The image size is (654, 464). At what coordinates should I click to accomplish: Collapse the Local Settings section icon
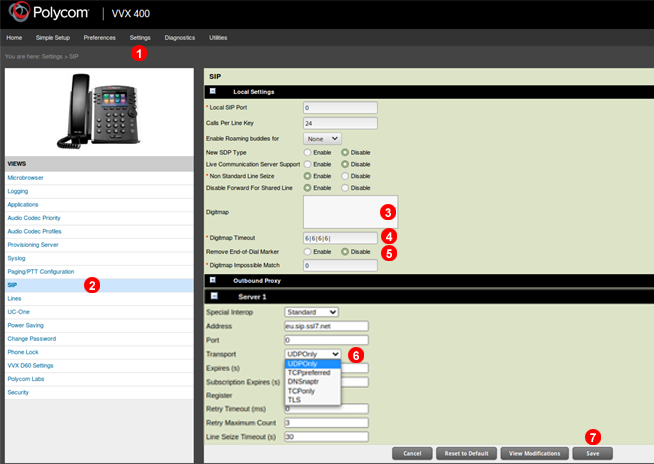click(213, 91)
